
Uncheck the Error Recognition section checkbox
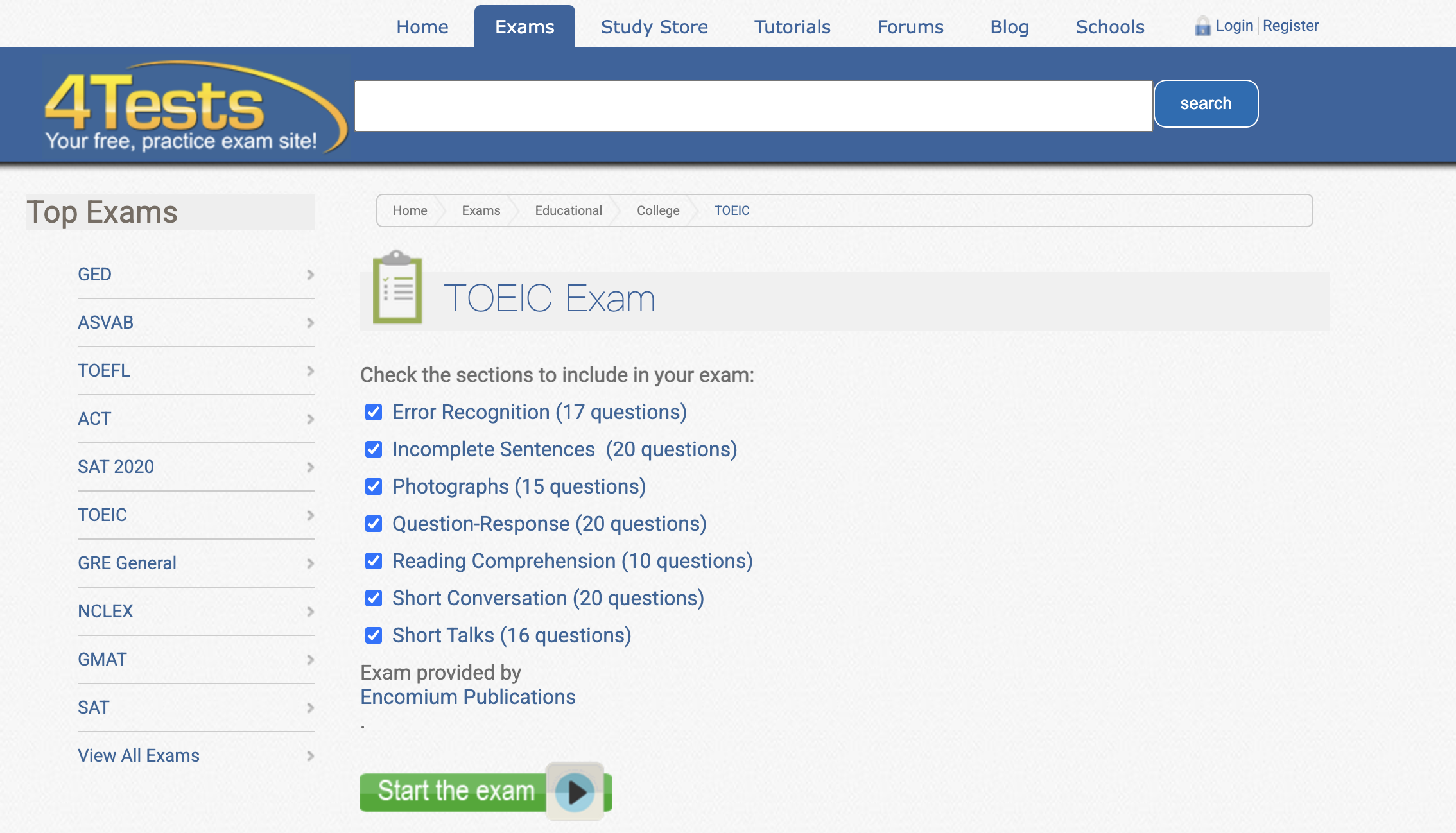click(374, 412)
